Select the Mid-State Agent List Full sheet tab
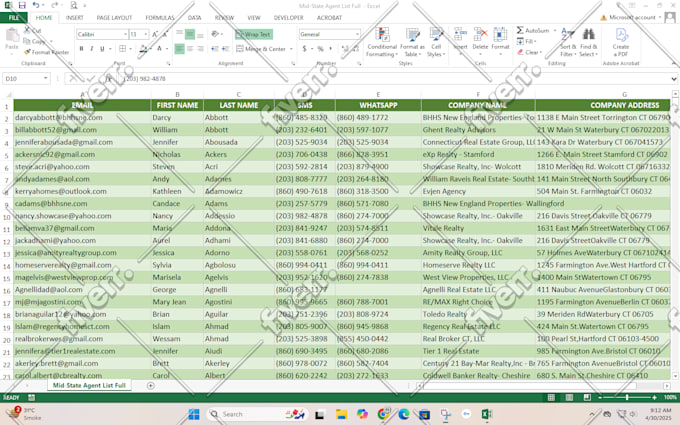This screenshot has height=425, width=680. 89,385
